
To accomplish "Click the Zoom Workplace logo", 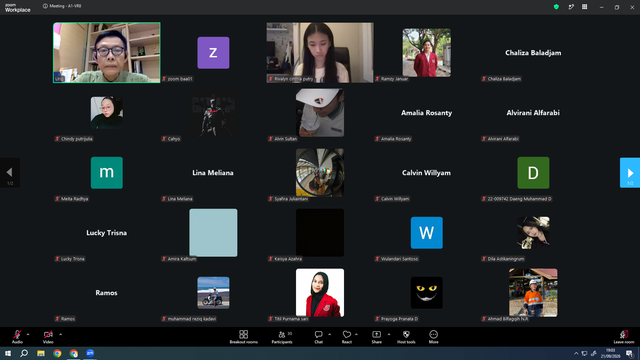I will [x=17, y=7].
